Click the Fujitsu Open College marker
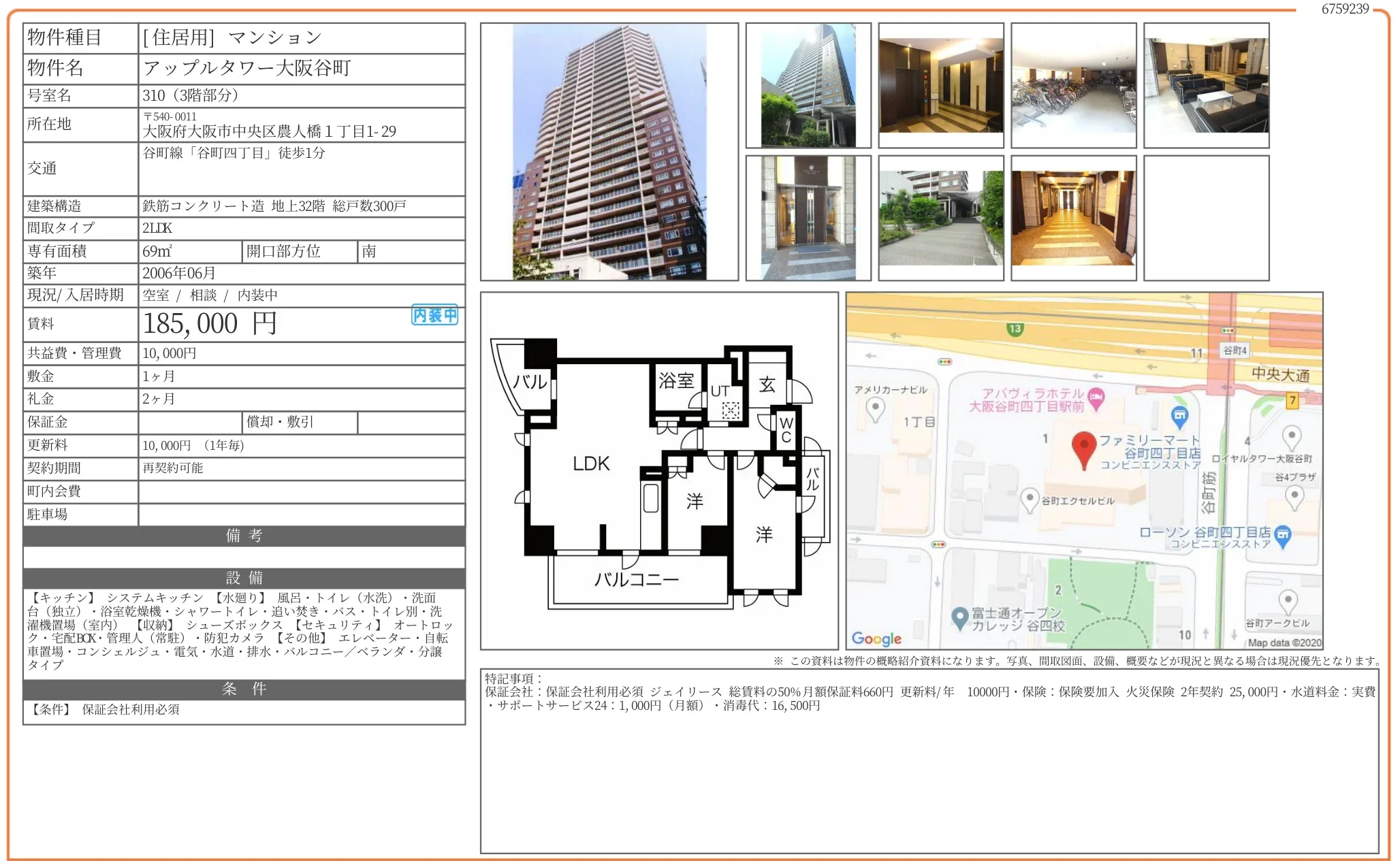This screenshot has width=1400, height=861. pos(960,617)
